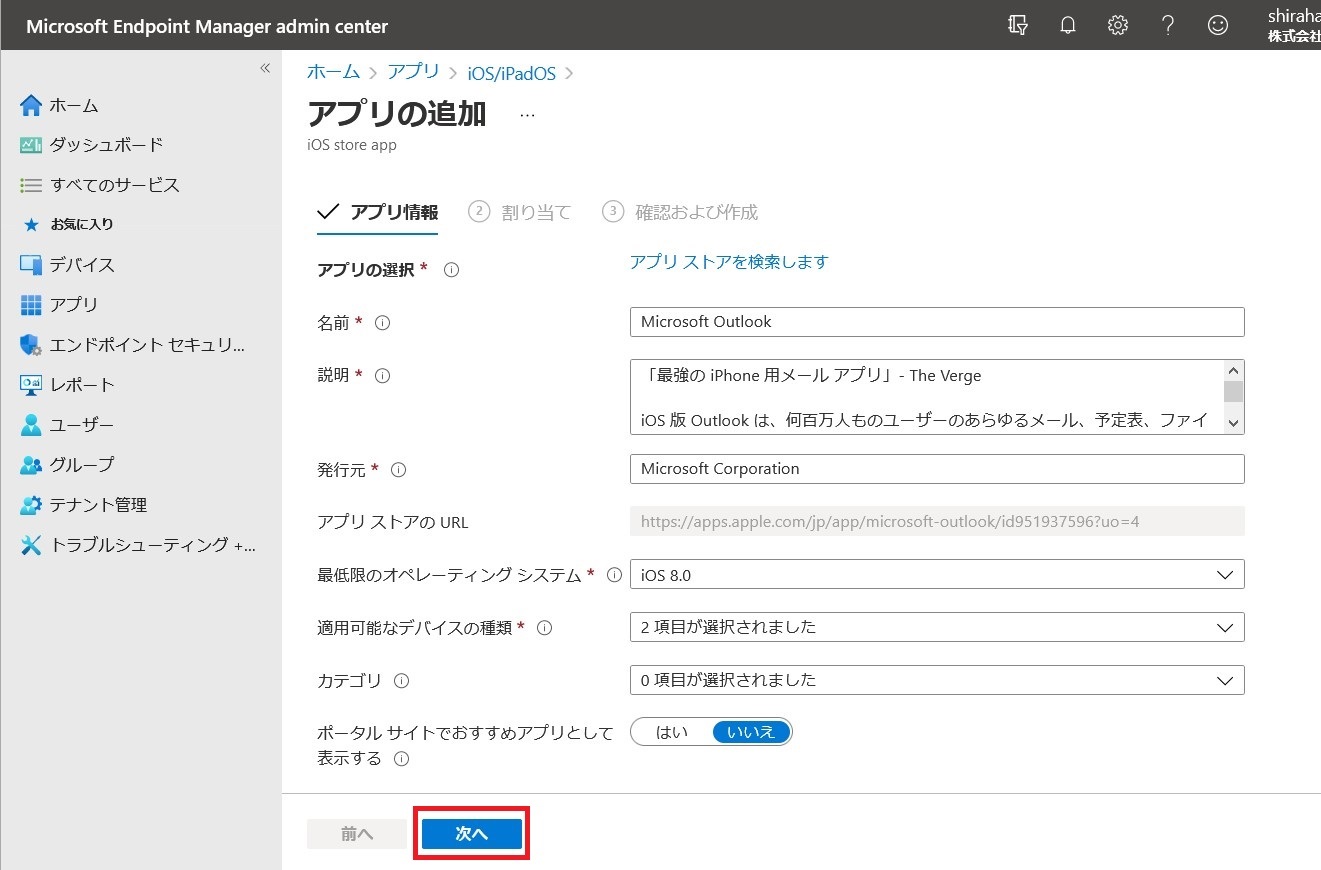
Task: Collapse the left navigation sidebar
Action: click(x=265, y=68)
